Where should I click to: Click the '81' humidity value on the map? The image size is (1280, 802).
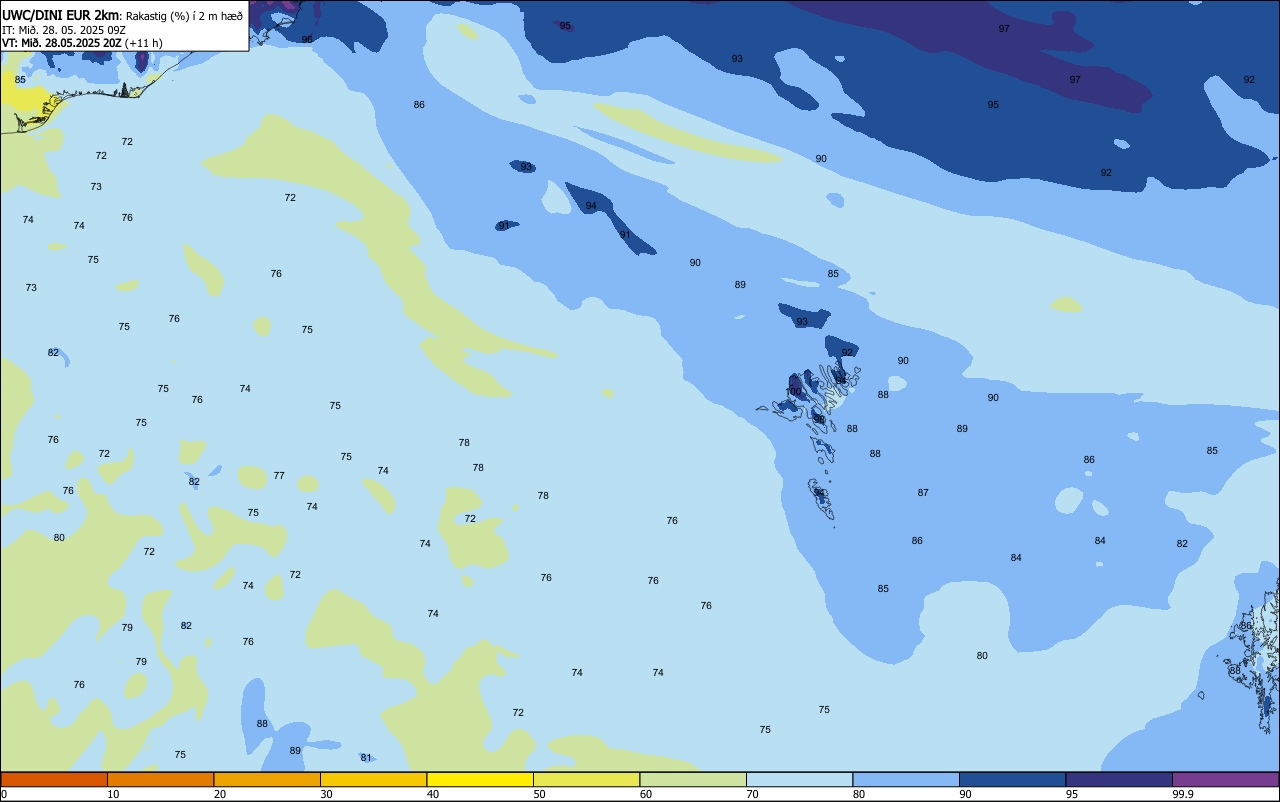click(x=366, y=758)
